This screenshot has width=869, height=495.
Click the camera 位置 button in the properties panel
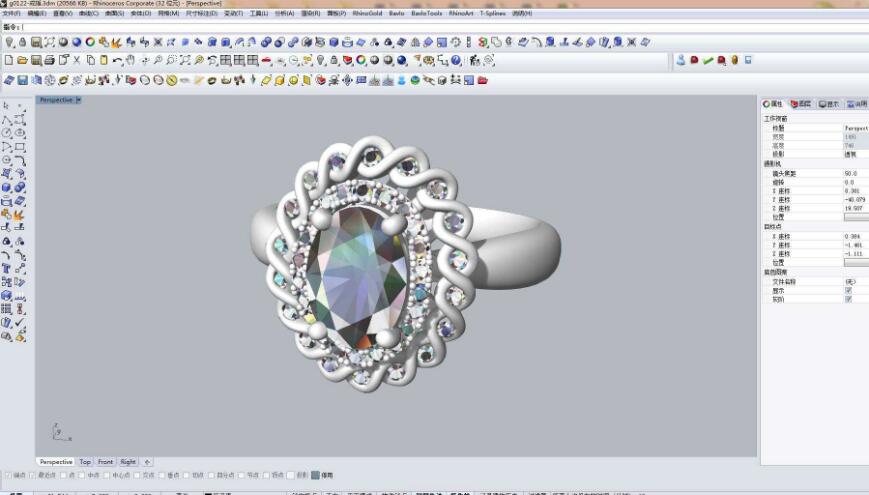856,217
